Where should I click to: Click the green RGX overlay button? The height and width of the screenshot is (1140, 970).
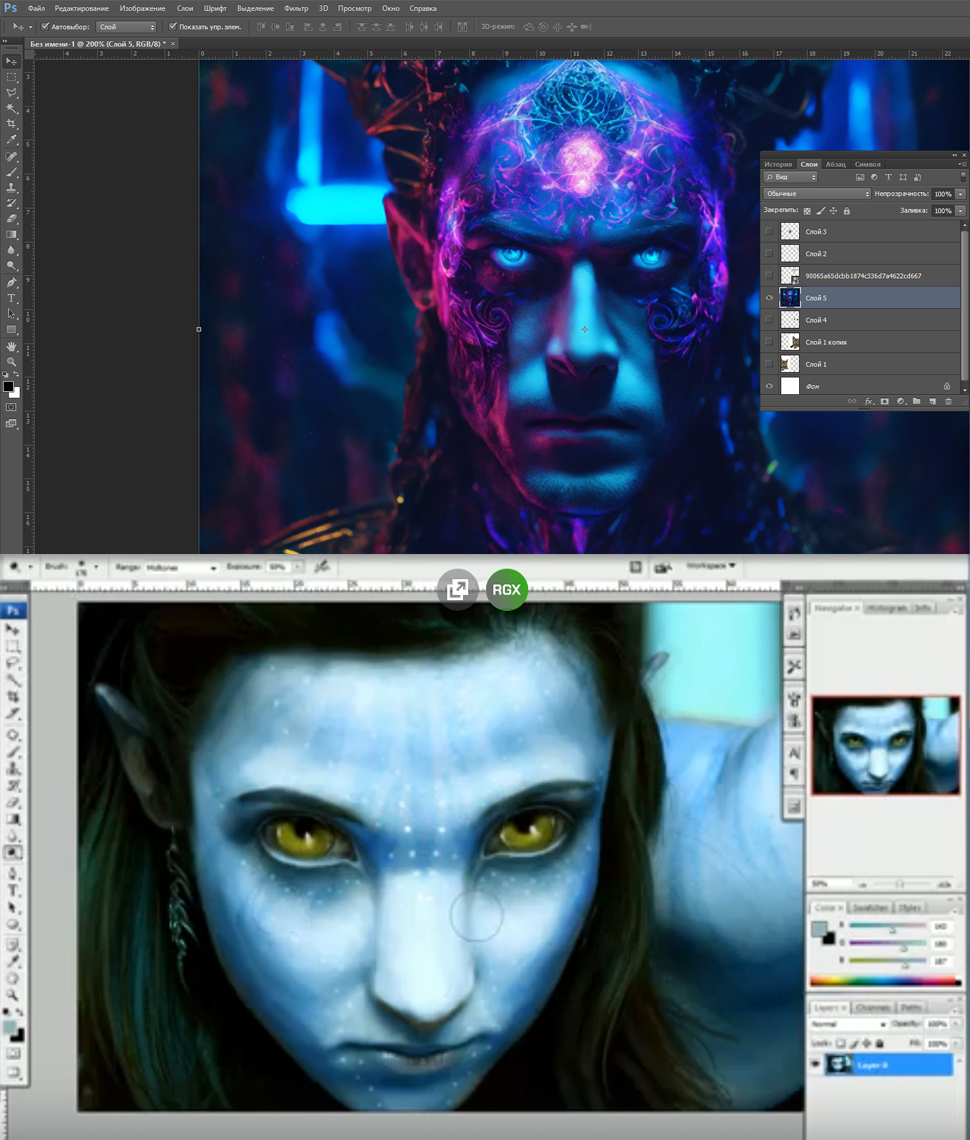[x=506, y=590]
